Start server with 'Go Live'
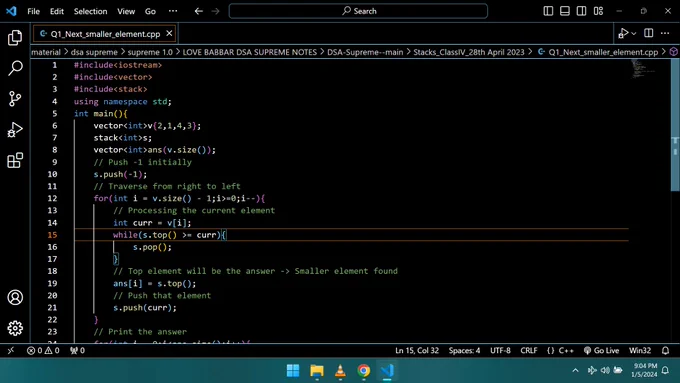This screenshot has width=680, height=383. (602, 350)
